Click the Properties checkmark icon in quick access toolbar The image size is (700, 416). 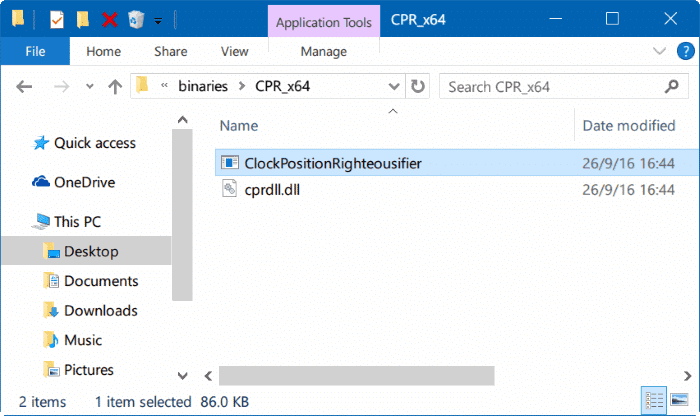click(57, 20)
